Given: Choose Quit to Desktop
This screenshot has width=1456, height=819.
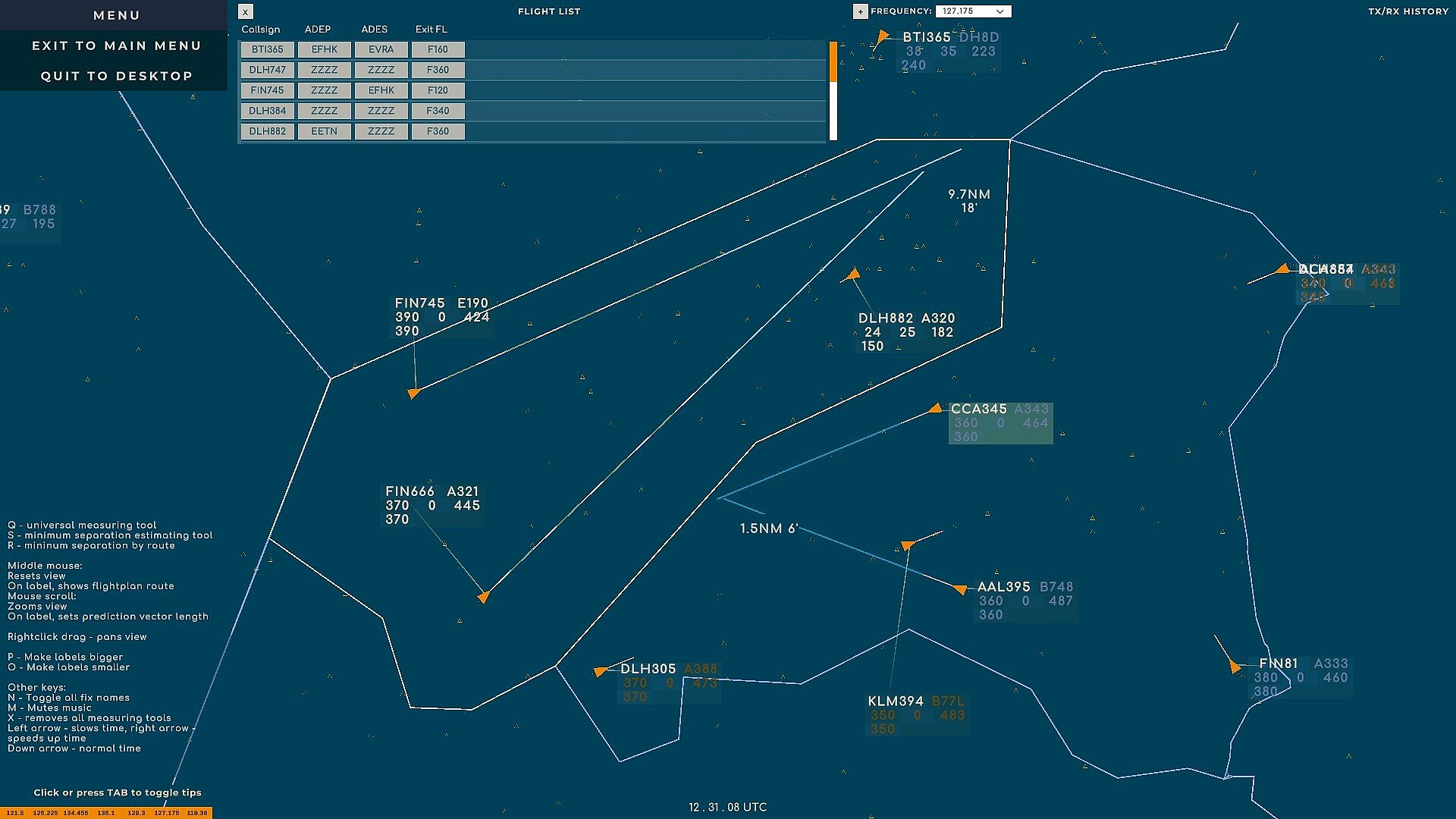Looking at the screenshot, I should click(116, 76).
